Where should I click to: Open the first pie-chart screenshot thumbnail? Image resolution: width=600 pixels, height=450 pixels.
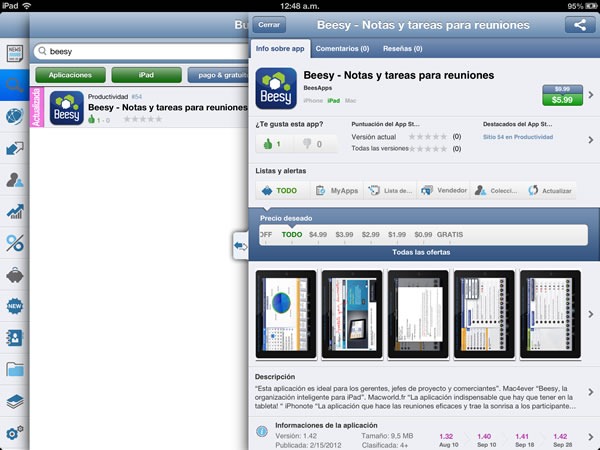[x=286, y=314]
